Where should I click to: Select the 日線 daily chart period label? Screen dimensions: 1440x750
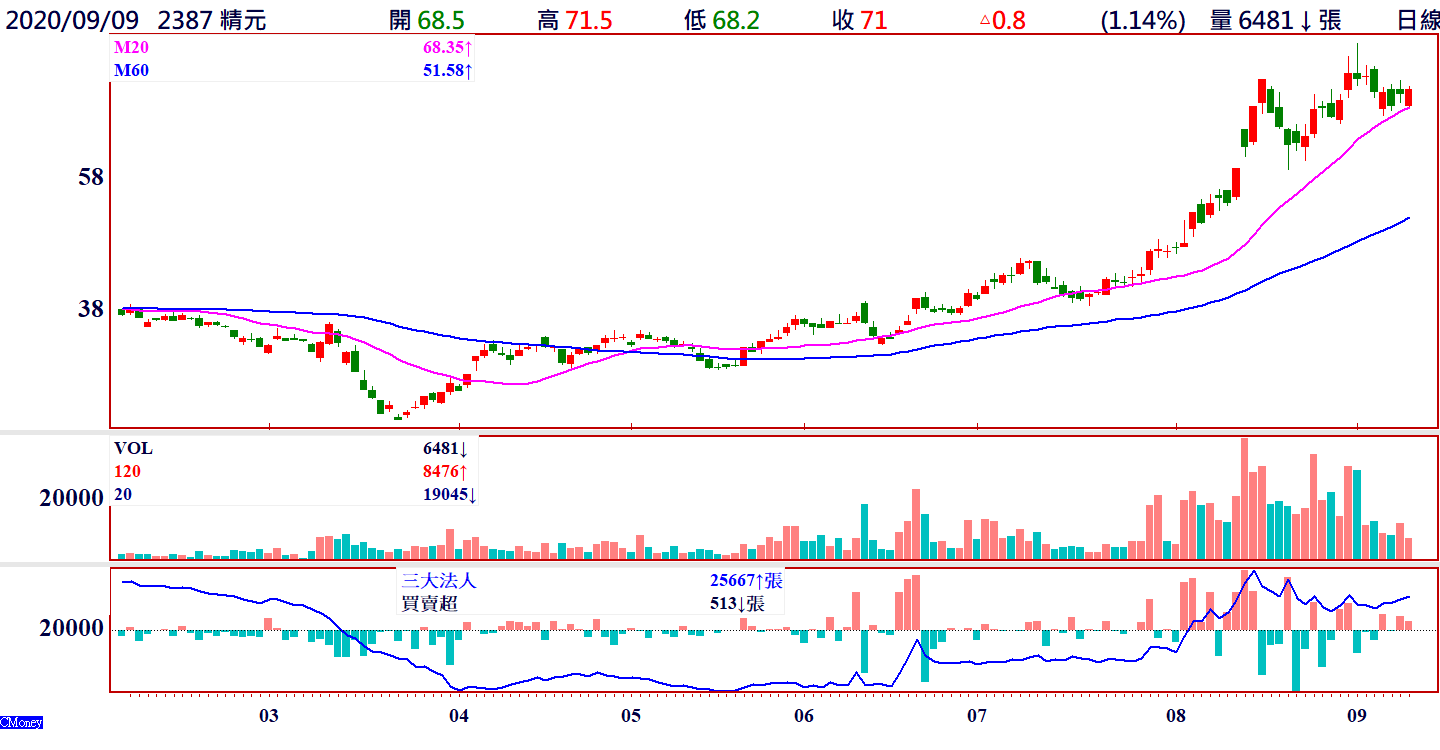tap(1417, 20)
